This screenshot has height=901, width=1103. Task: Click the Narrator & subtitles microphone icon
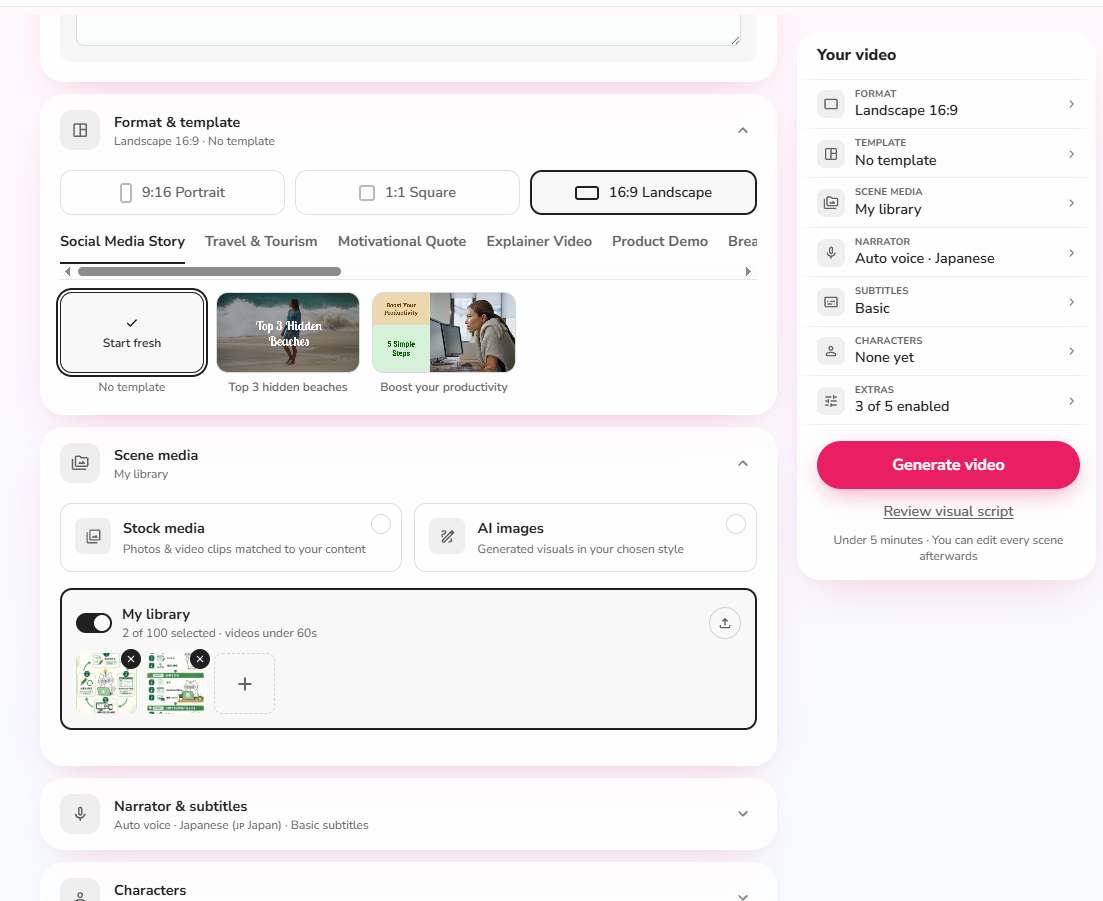pyautogui.click(x=80, y=814)
